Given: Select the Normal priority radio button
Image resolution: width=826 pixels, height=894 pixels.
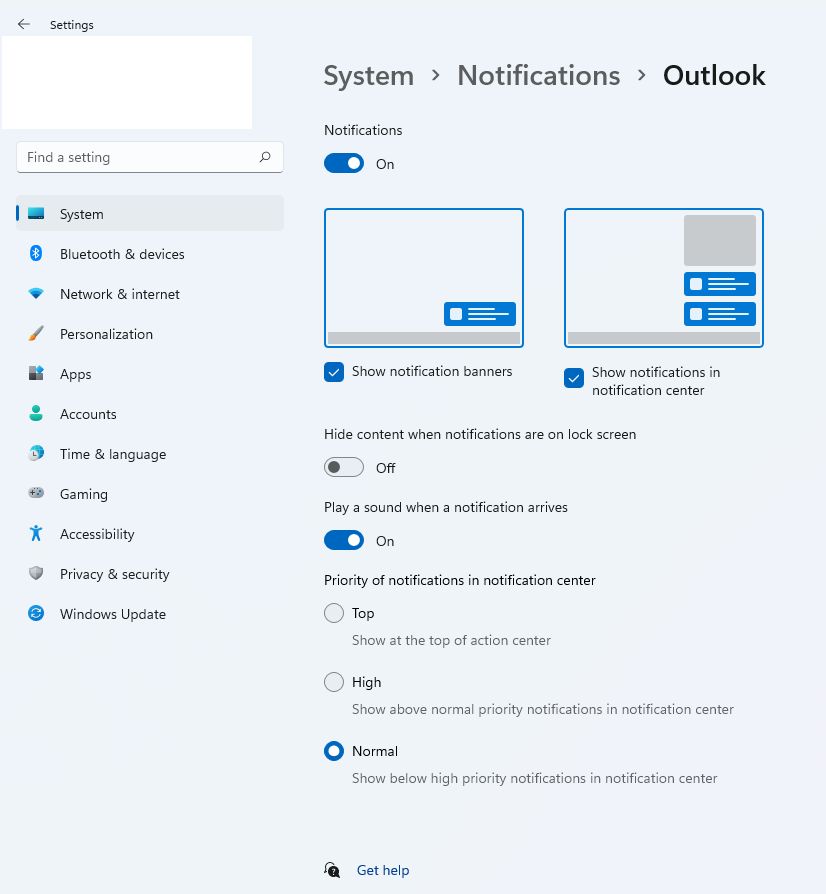Looking at the screenshot, I should [334, 751].
